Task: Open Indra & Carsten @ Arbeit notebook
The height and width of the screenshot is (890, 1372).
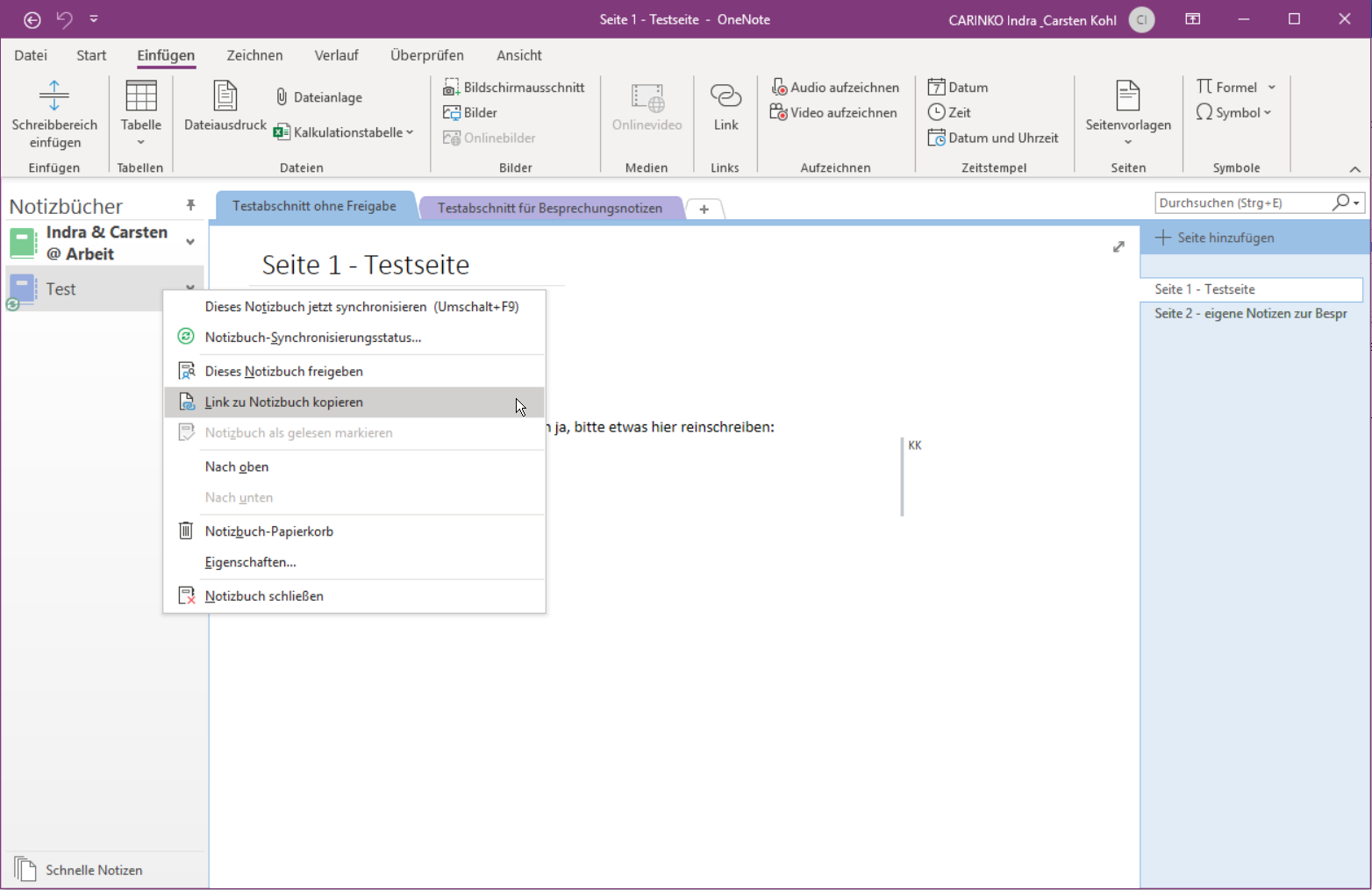Action: (x=106, y=243)
